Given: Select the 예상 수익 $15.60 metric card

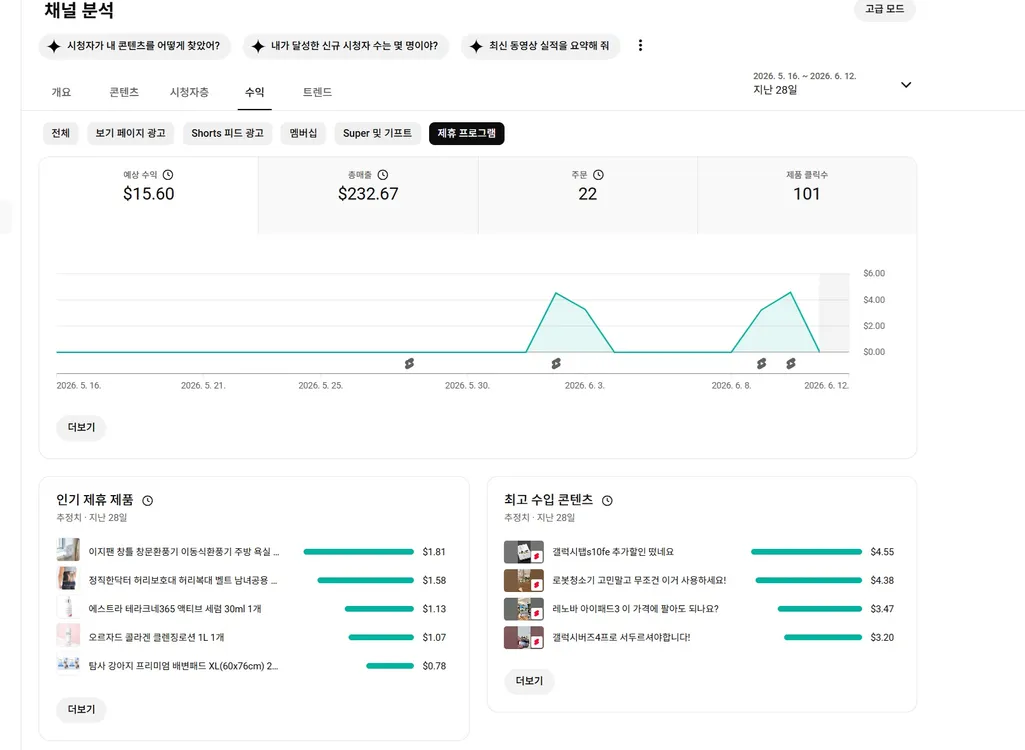Looking at the screenshot, I should 149,195.
